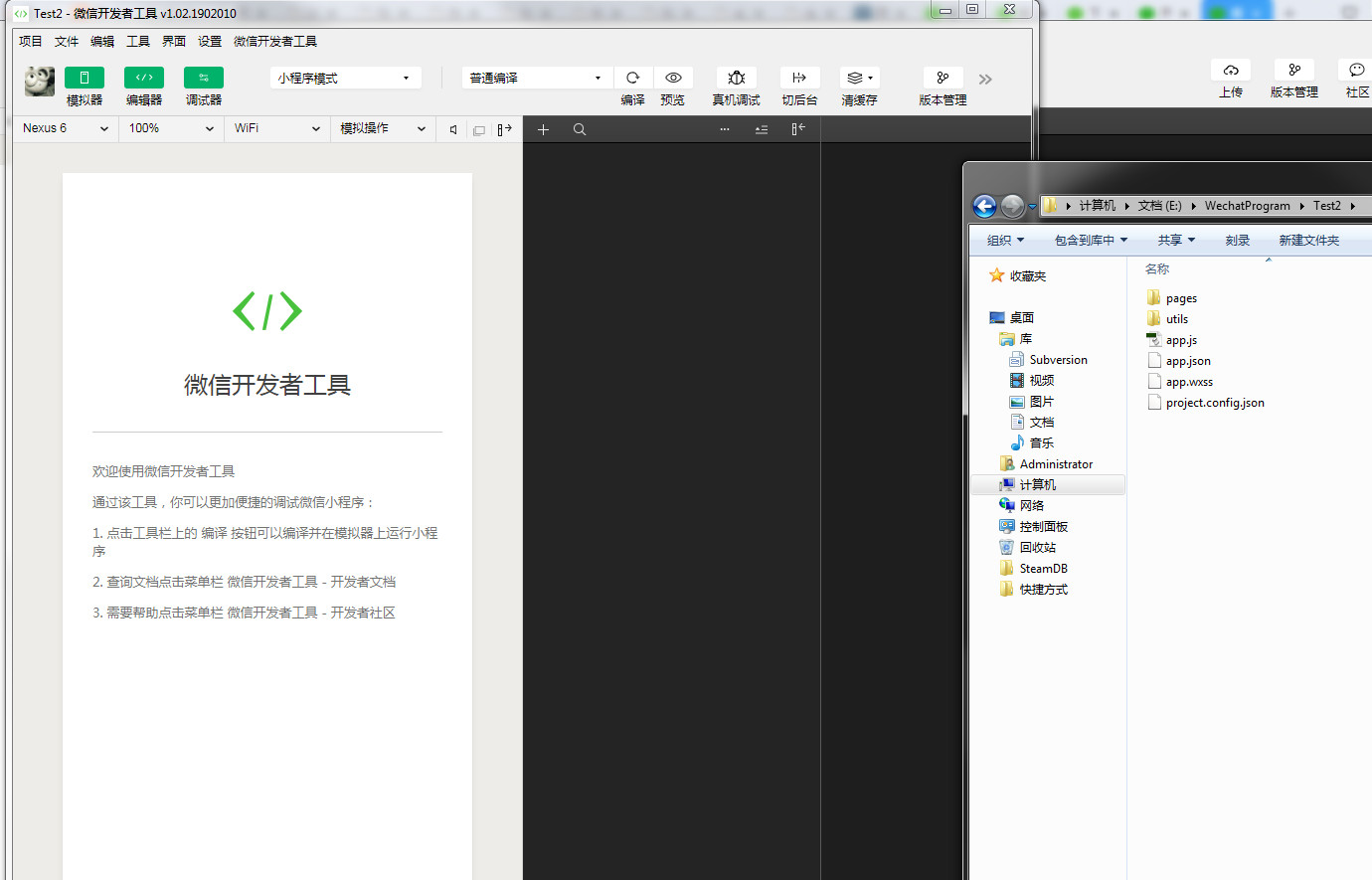The width and height of the screenshot is (1372, 880).
Task: Open the 编辑 menu
Action: pos(102,41)
